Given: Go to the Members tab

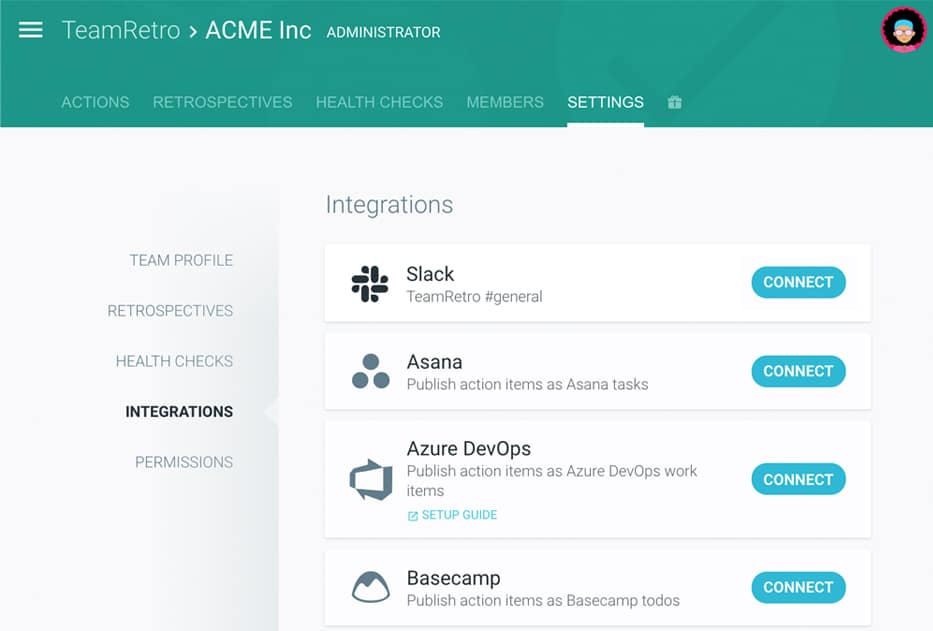Looking at the screenshot, I should pos(505,102).
